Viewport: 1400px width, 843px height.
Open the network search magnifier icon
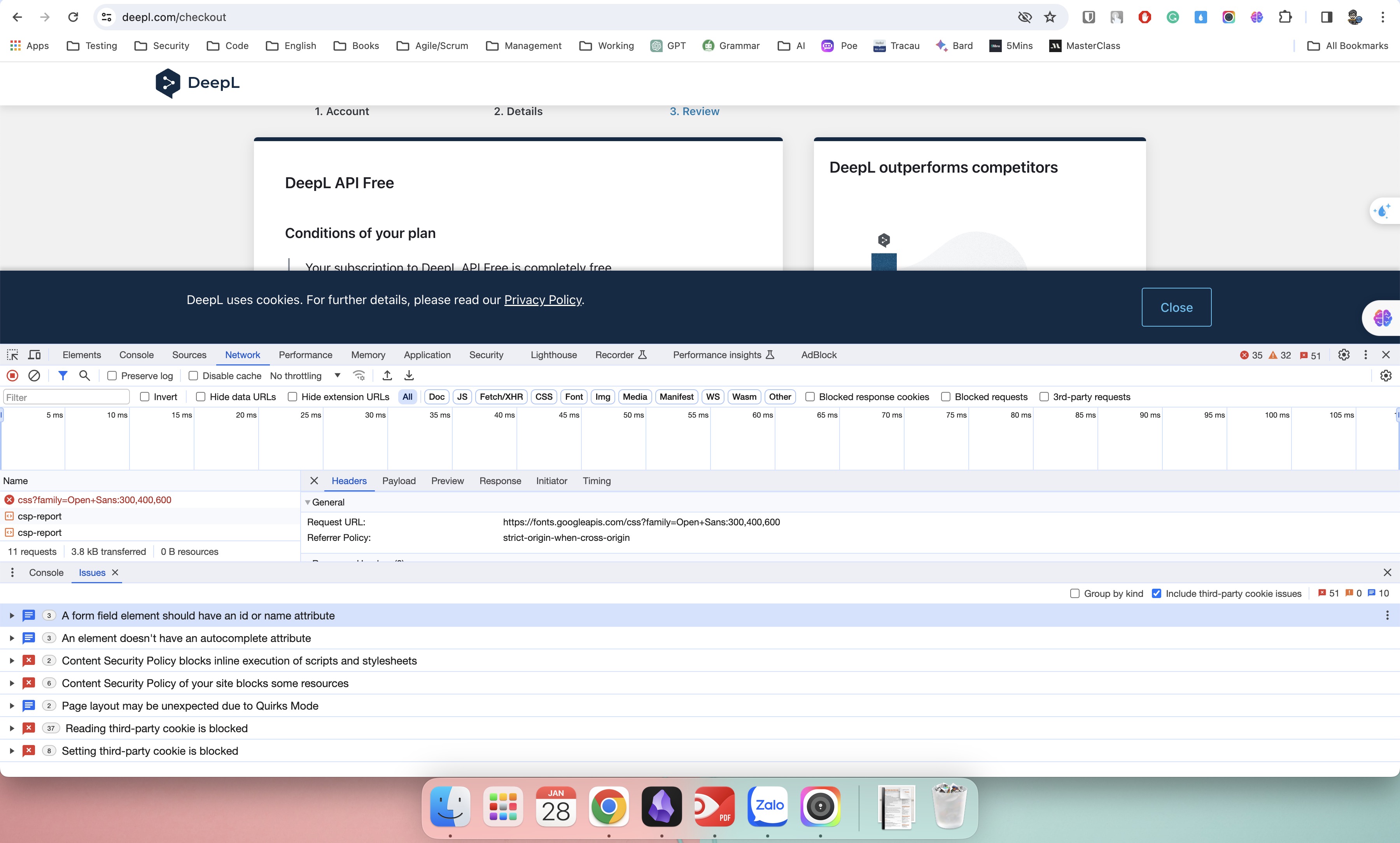[85, 376]
